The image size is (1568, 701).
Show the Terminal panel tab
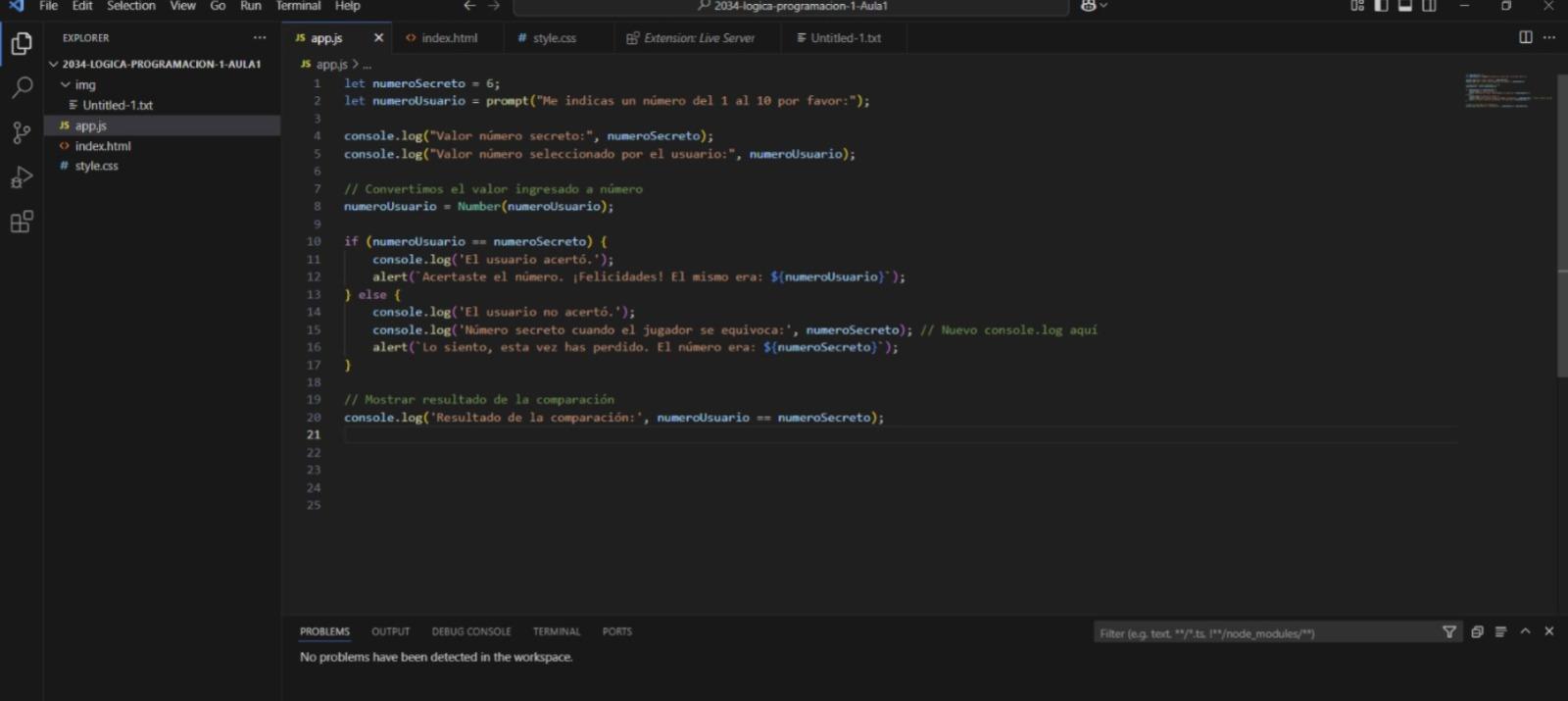click(557, 631)
